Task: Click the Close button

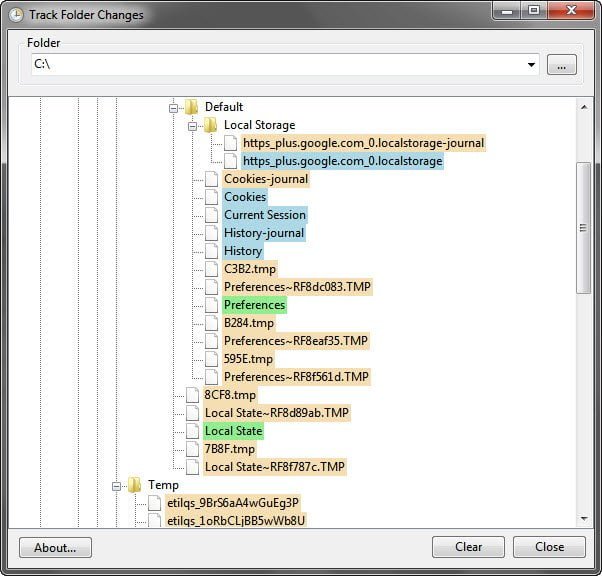Action: pos(549,547)
